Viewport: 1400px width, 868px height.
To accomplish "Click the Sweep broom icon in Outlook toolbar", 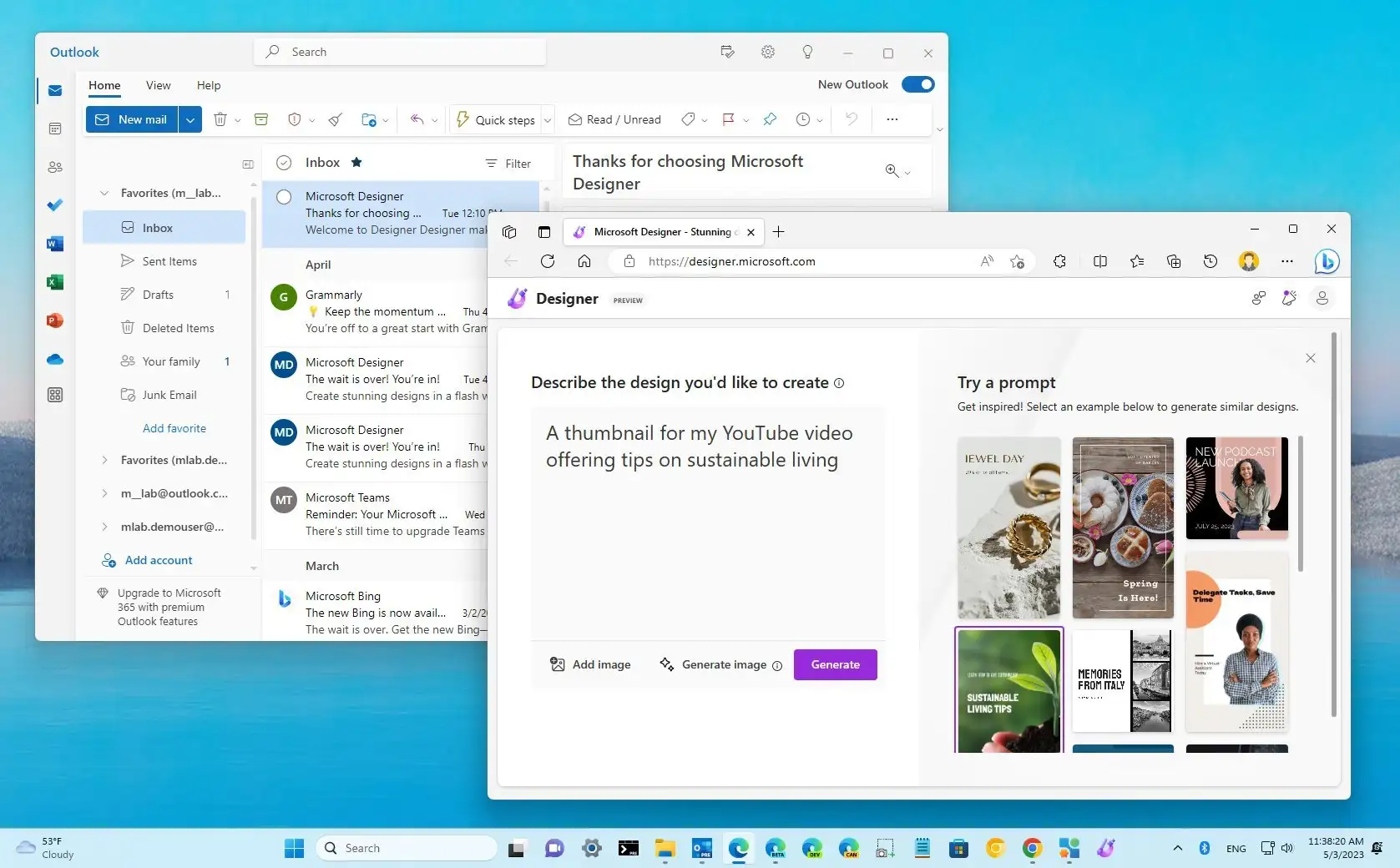I will 336,119.
